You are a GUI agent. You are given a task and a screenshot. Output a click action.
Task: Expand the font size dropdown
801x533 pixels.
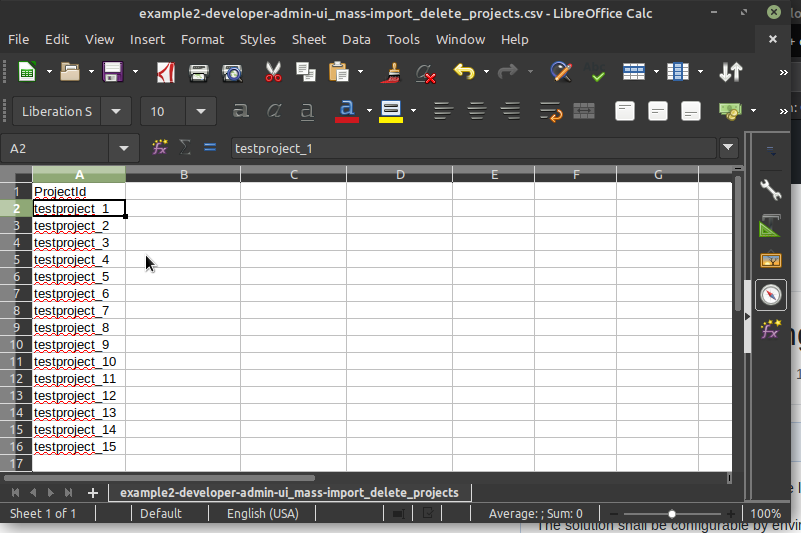[x=201, y=111]
